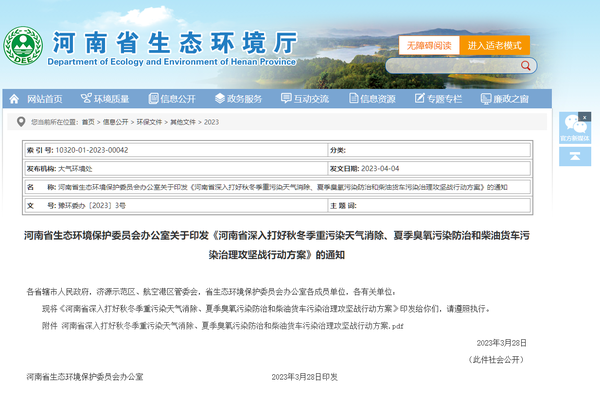Click the 环保文件 breadcrumb link

[150, 122]
